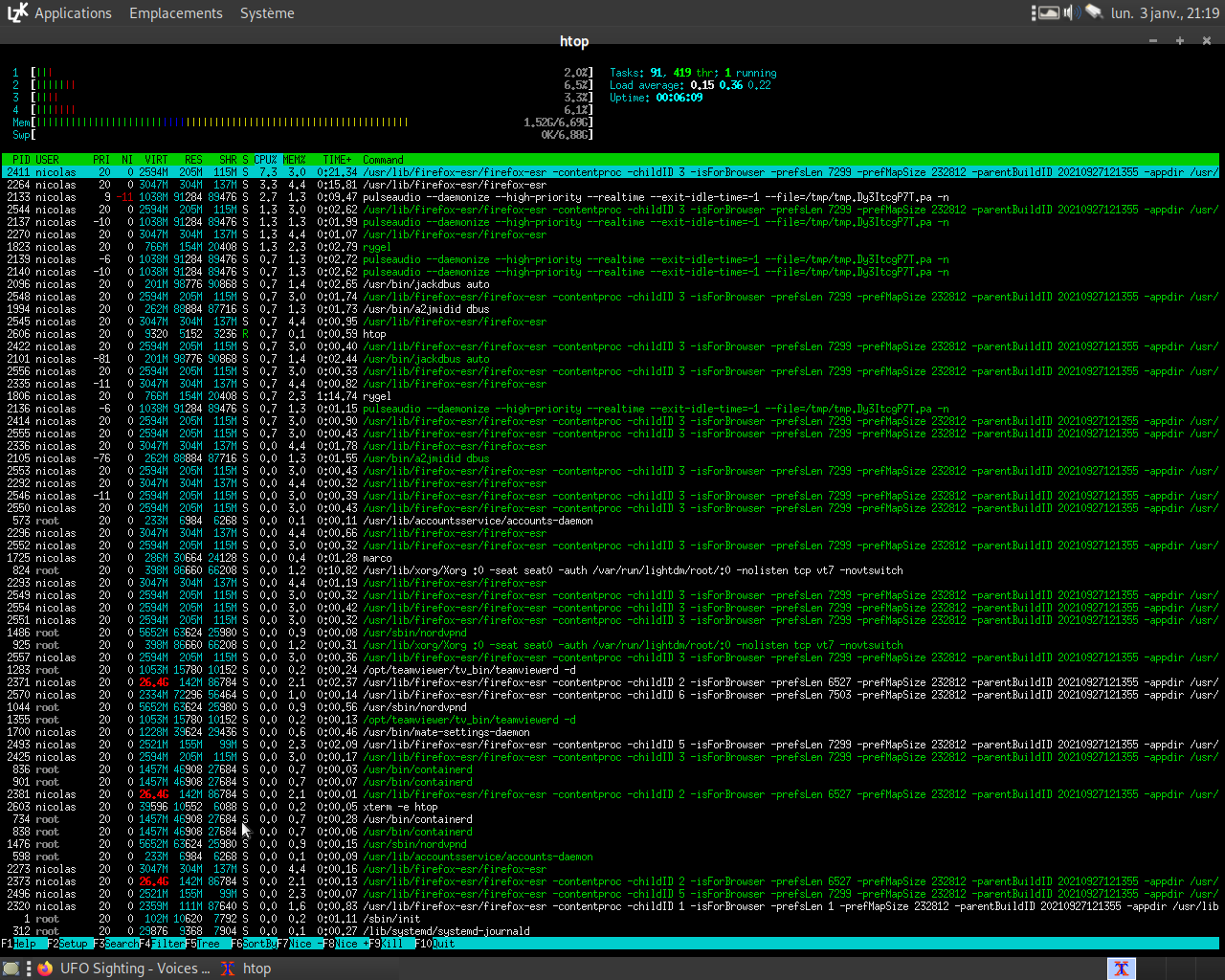Open the Système menu
The image size is (1225, 980).
tap(267, 13)
